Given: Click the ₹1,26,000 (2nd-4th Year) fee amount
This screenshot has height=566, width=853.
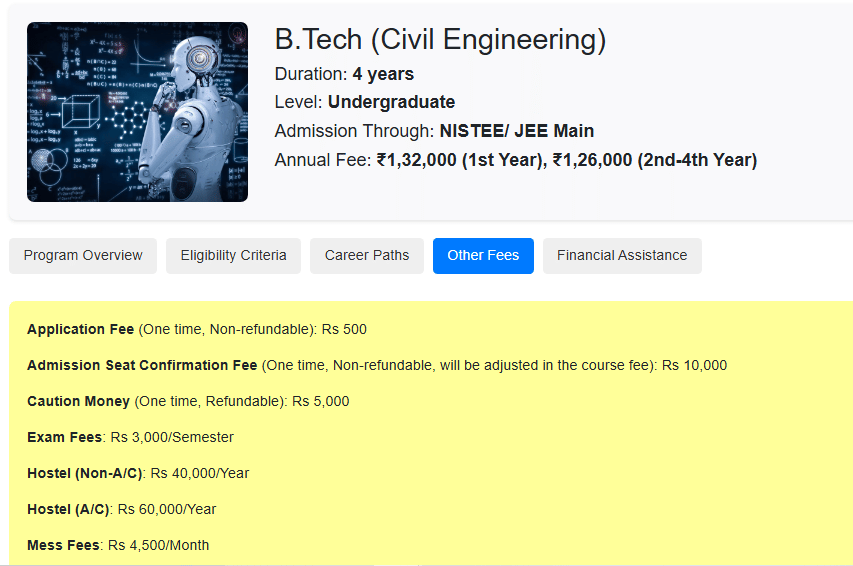Looking at the screenshot, I should tap(656, 160).
